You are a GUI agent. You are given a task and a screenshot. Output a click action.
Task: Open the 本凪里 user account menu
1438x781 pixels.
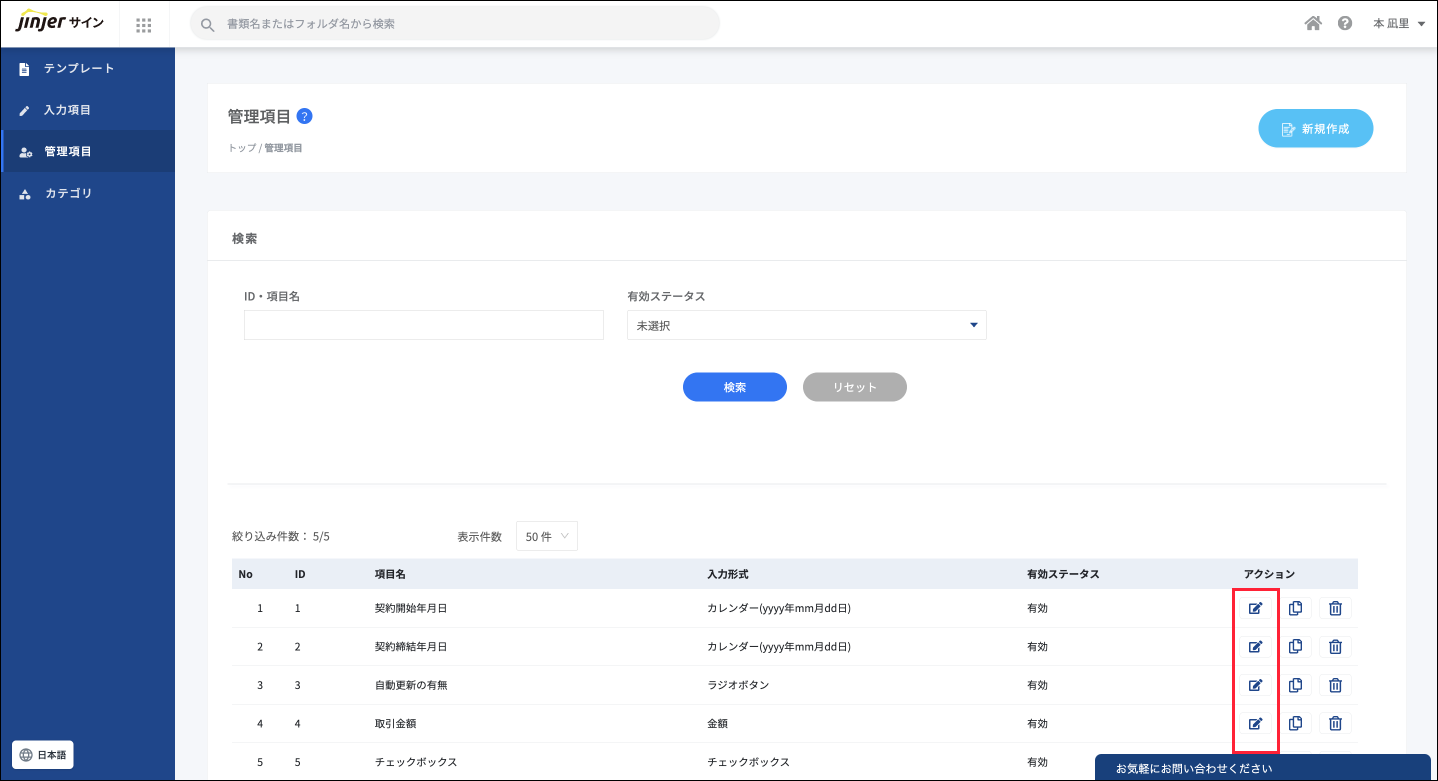coord(1398,23)
